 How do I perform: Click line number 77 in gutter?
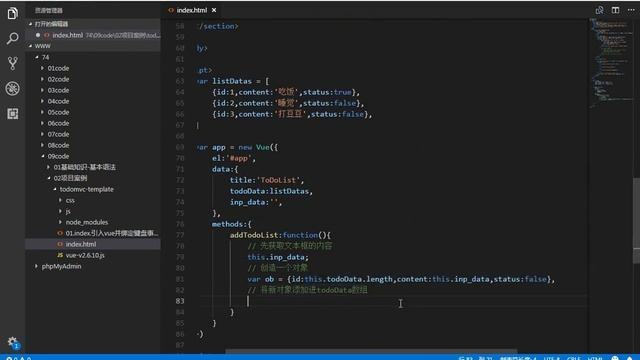180,235
